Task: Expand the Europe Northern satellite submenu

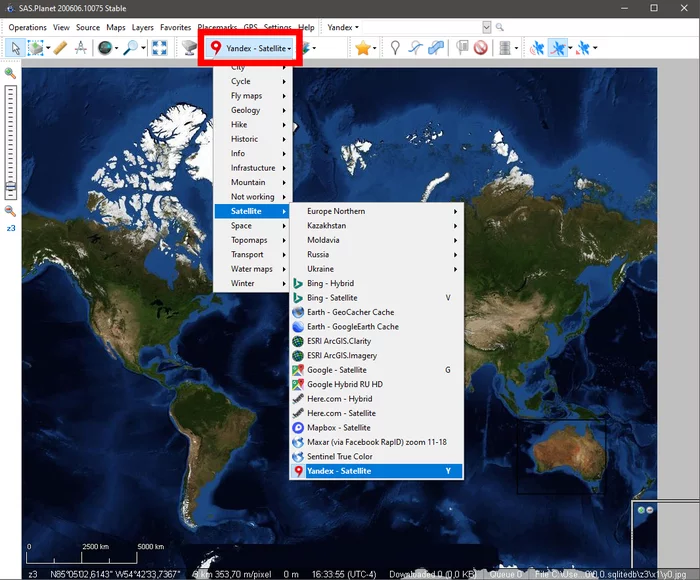Action: pos(376,211)
